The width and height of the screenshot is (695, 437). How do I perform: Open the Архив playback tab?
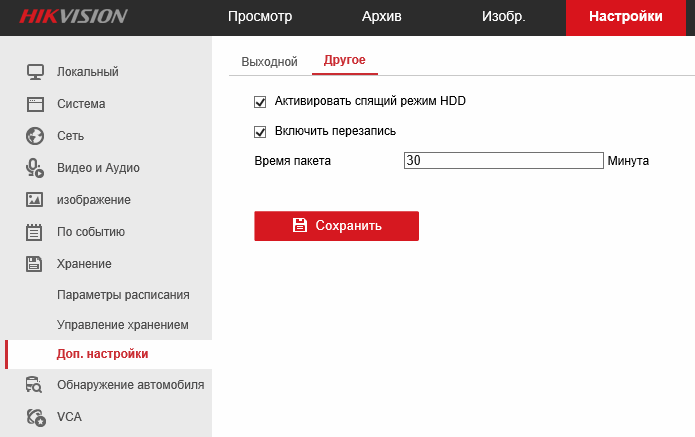(x=382, y=16)
